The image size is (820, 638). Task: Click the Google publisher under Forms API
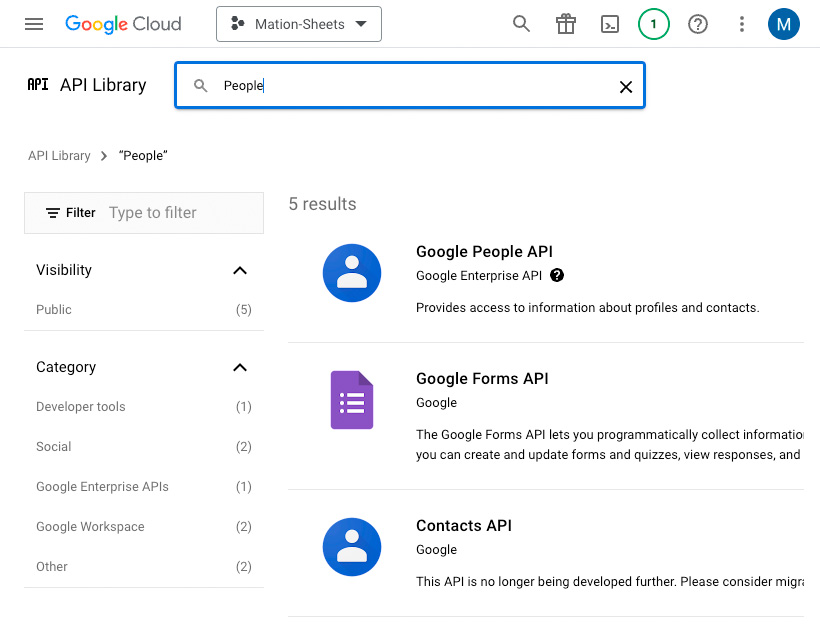pos(436,403)
